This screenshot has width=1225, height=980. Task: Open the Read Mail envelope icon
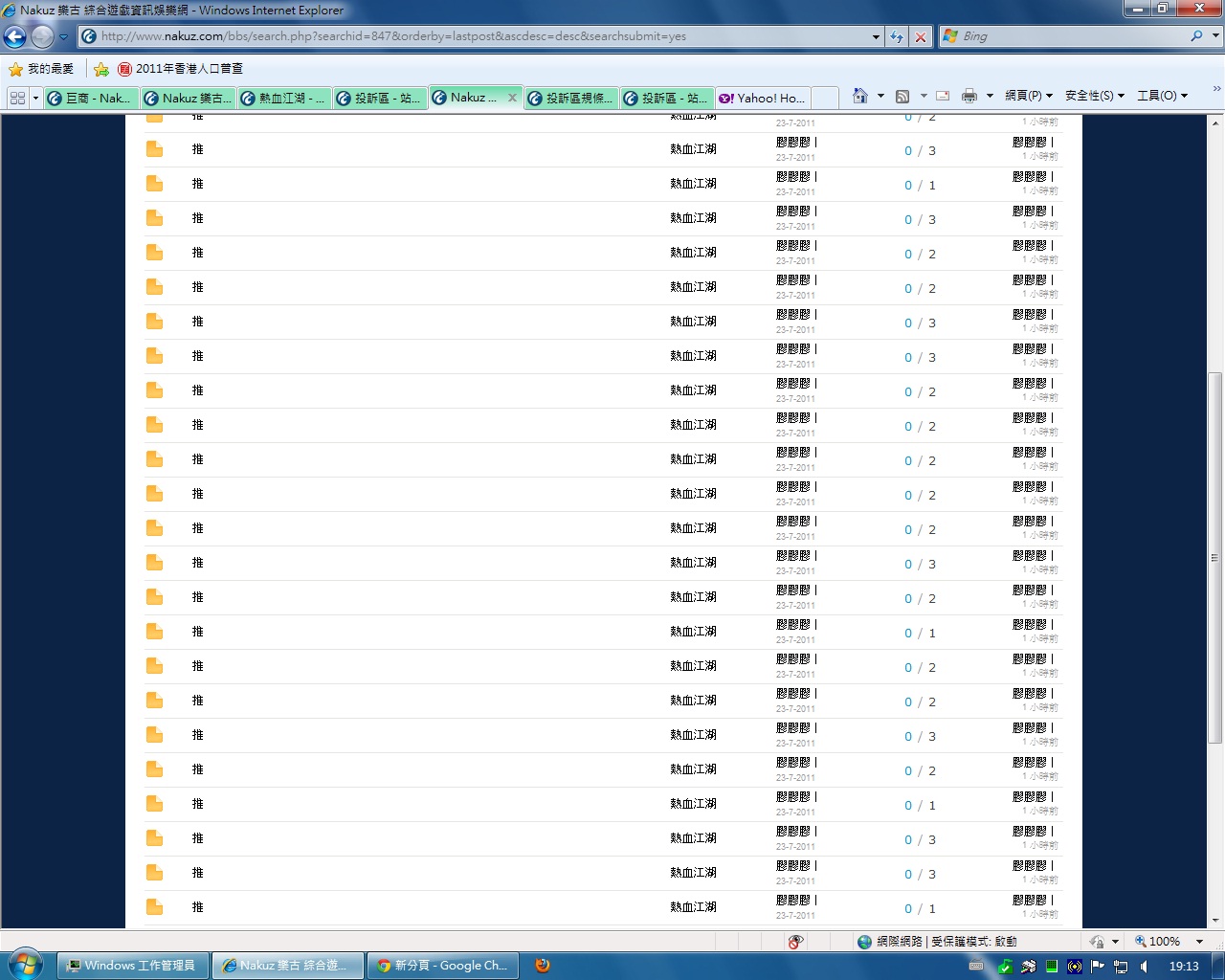pyautogui.click(x=943, y=96)
